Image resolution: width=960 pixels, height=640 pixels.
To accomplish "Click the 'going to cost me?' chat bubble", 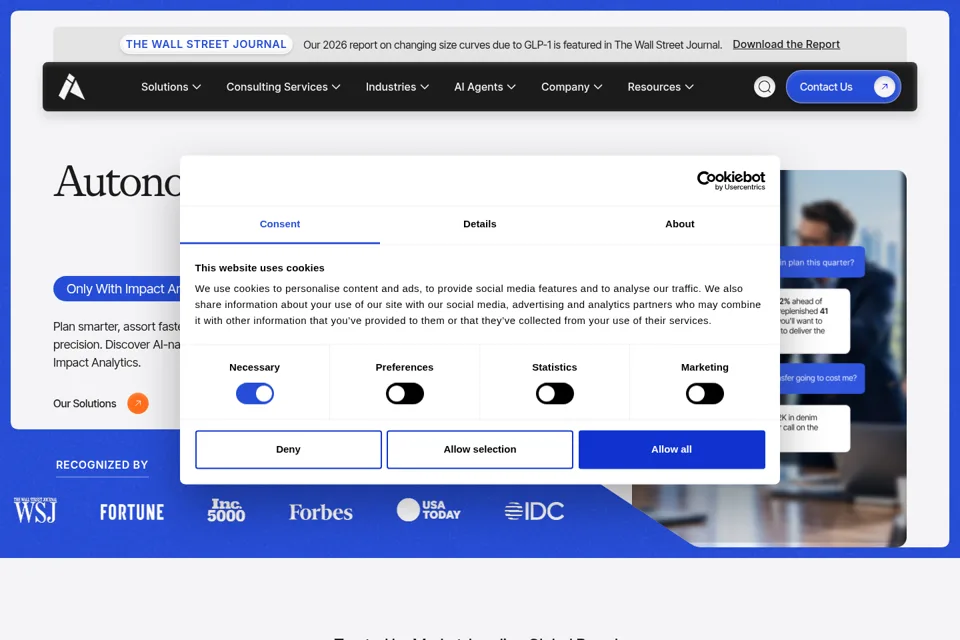I will 822,378.
